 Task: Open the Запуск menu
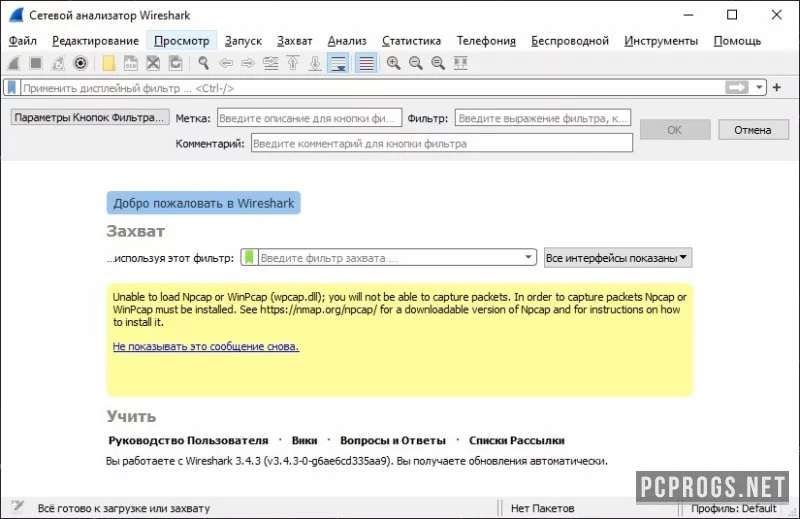coord(243,41)
